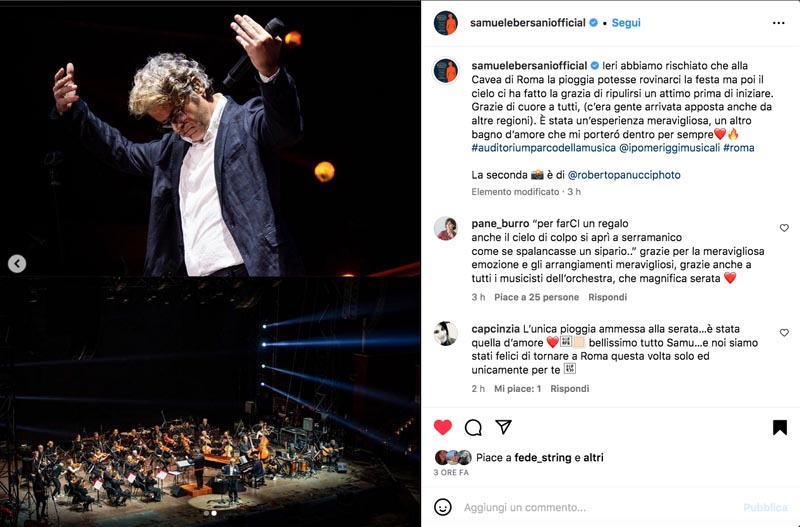The width and height of the screenshot is (800, 527).
Task: Click the Segui follow button
Action: (626, 23)
